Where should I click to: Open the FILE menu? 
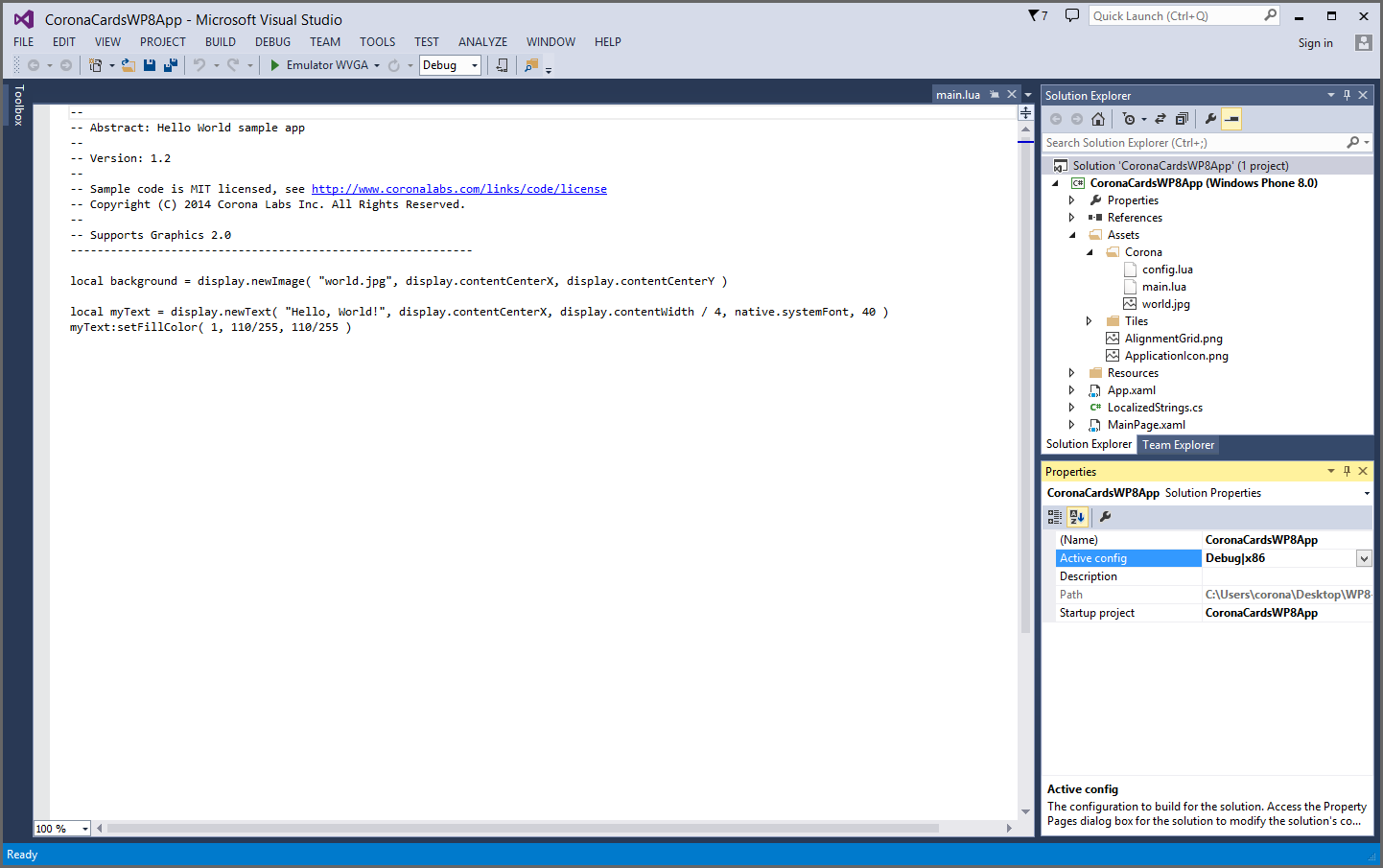24,42
